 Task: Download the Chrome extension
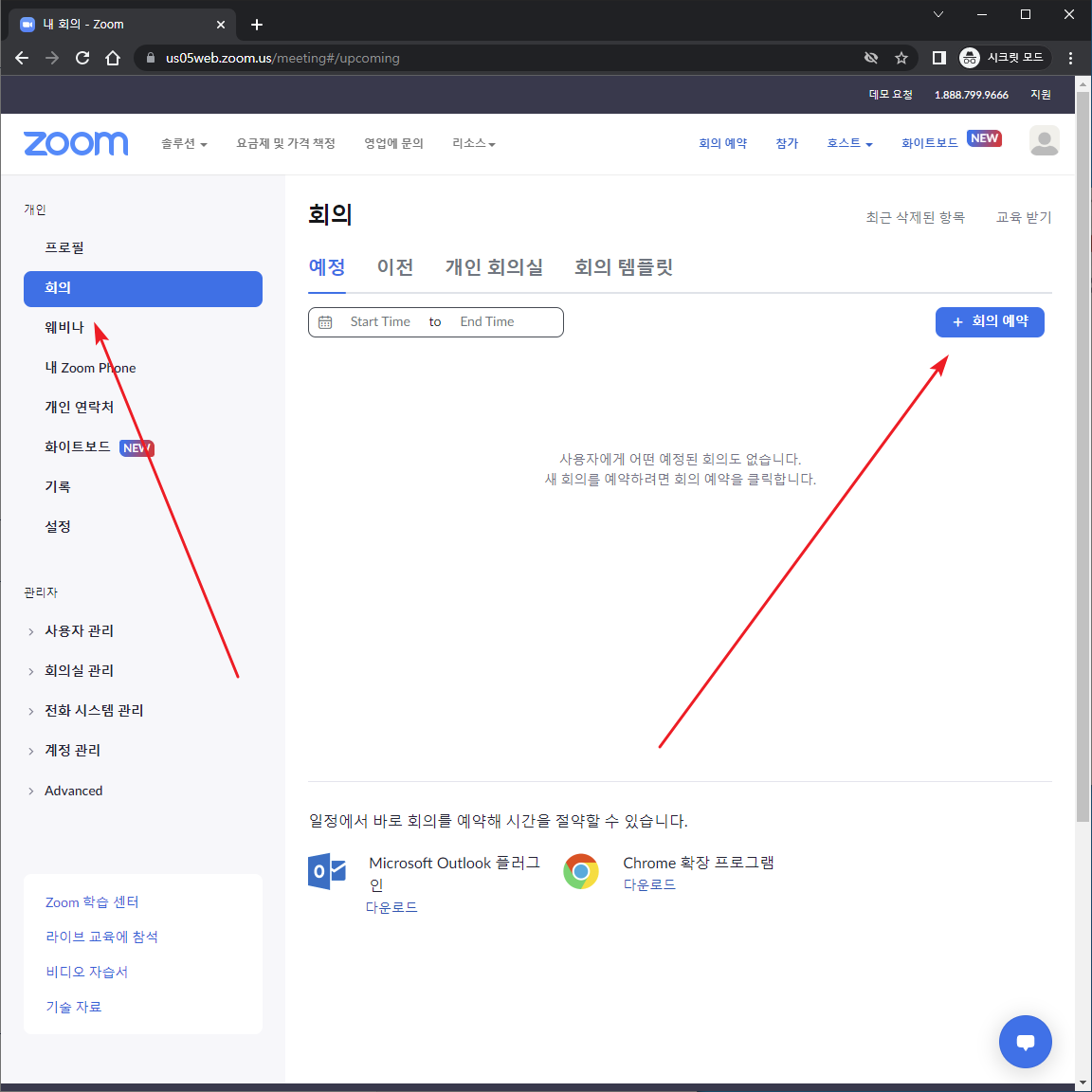pos(649,884)
